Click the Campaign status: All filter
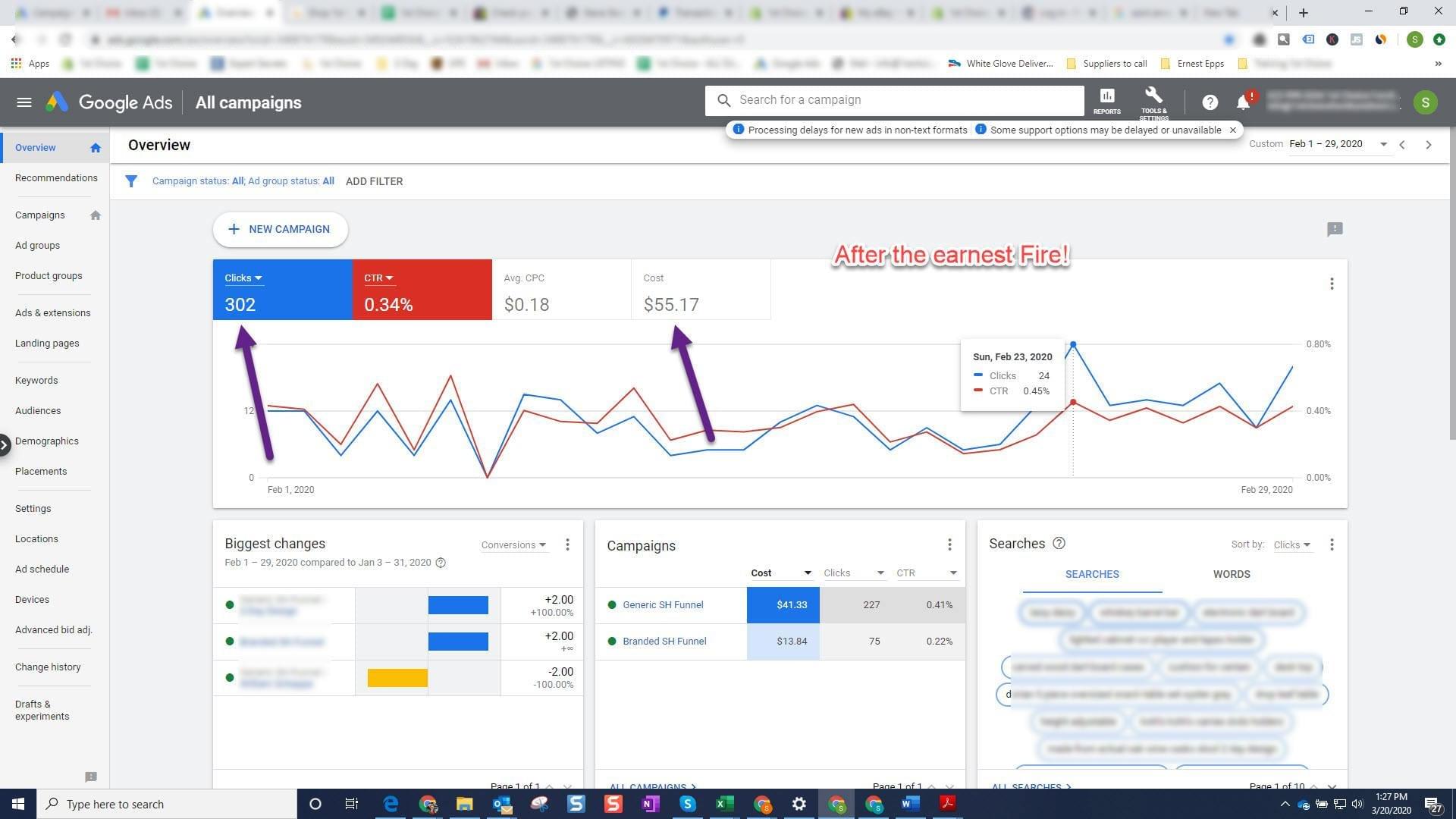 (198, 181)
